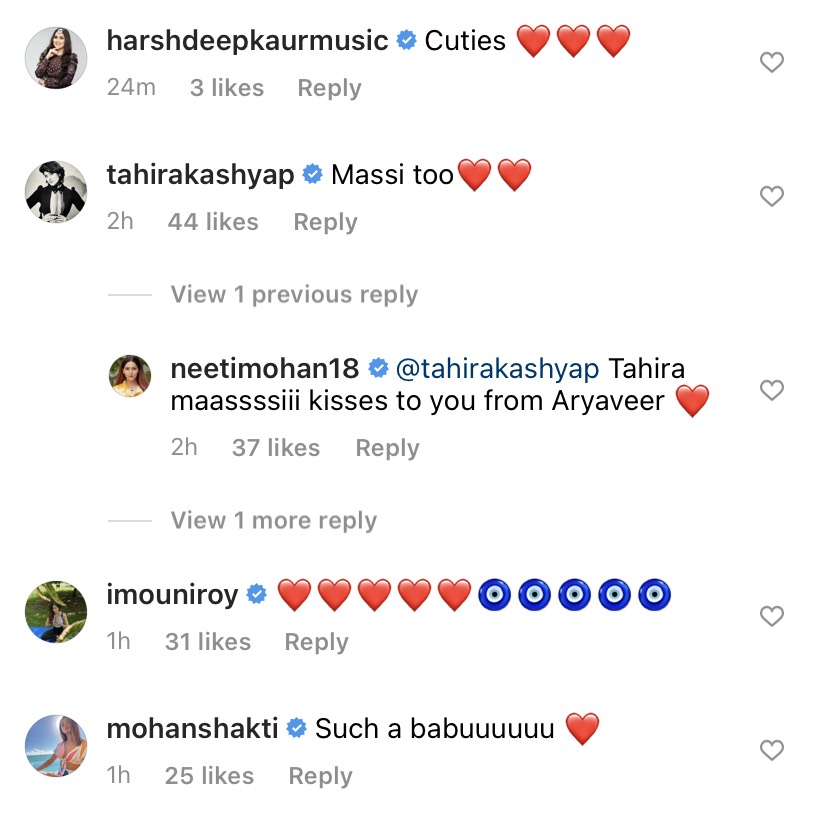Expand View 1 more reply

(273, 521)
